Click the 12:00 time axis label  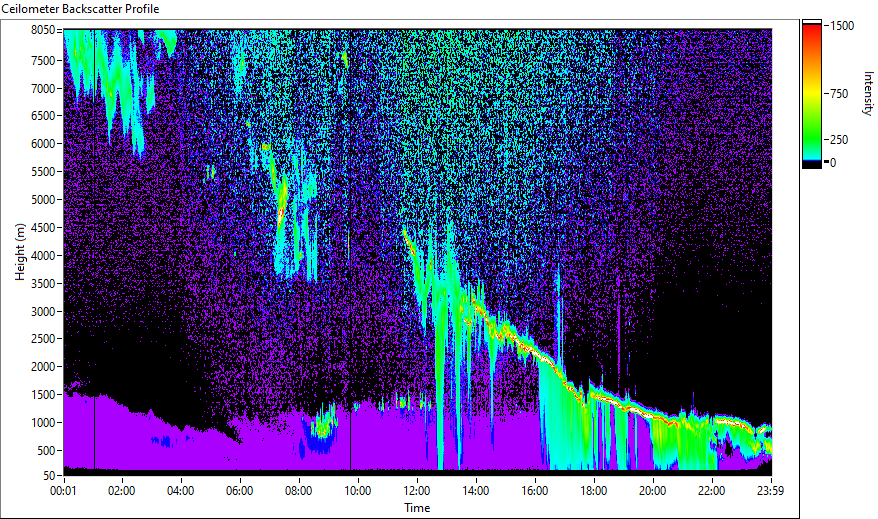click(x=417, y=491)
